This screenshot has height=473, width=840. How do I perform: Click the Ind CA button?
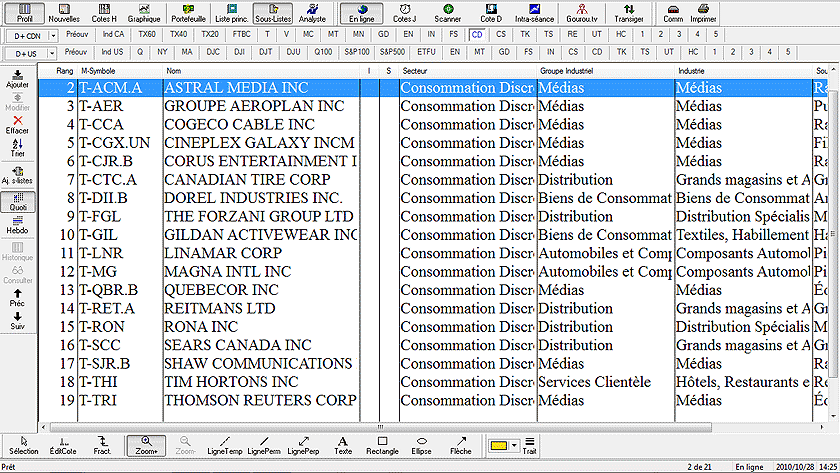tap(113, 34)
